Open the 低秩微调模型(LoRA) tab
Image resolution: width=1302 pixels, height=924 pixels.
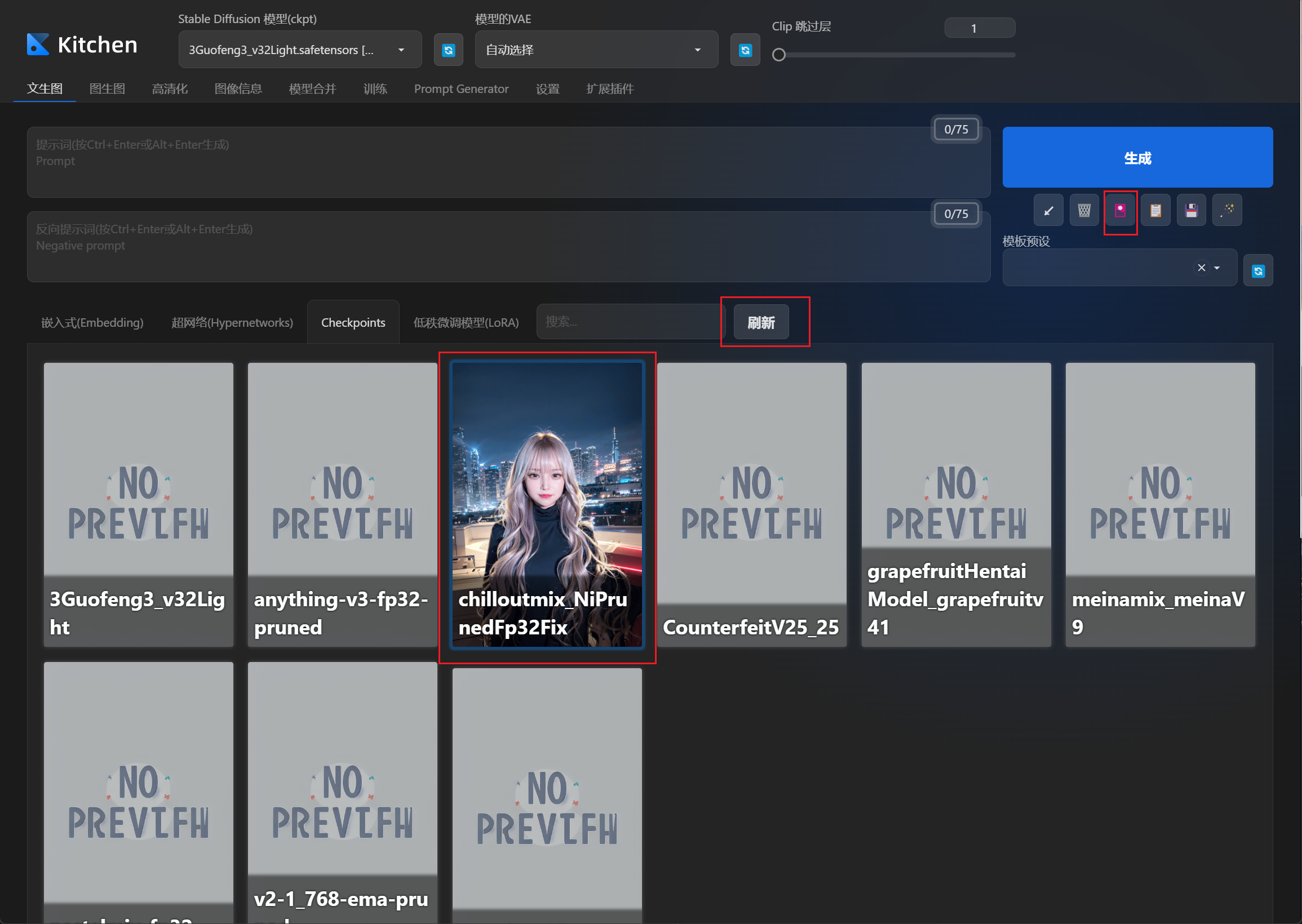[x=466, y=323]
